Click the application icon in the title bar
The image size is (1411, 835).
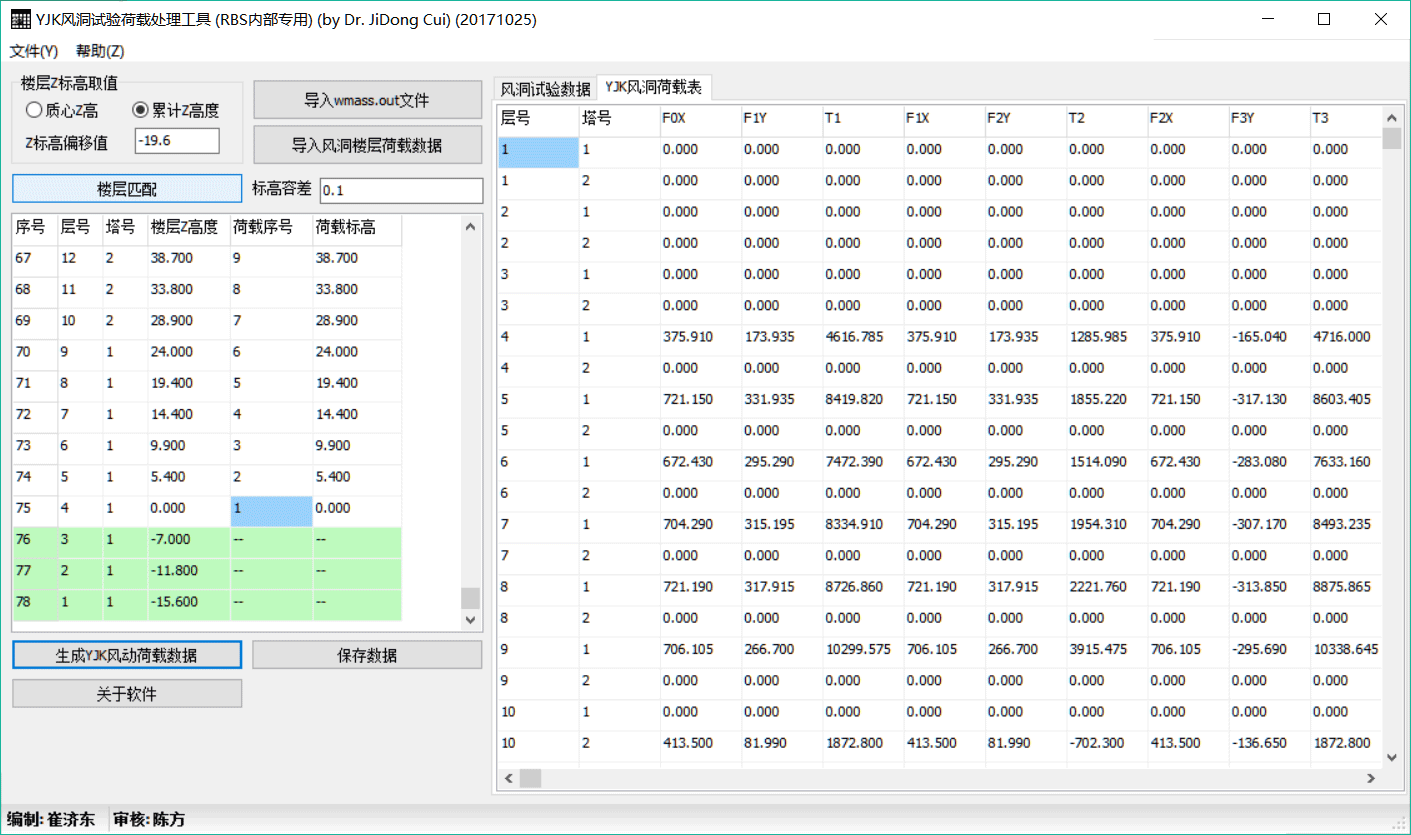coord(19,19)
